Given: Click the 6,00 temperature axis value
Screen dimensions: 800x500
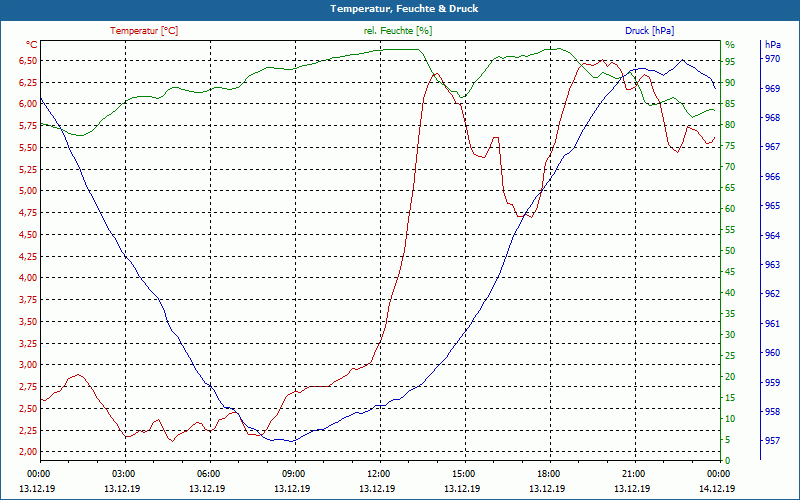Looking at the screenshot, I should point(27,104).
